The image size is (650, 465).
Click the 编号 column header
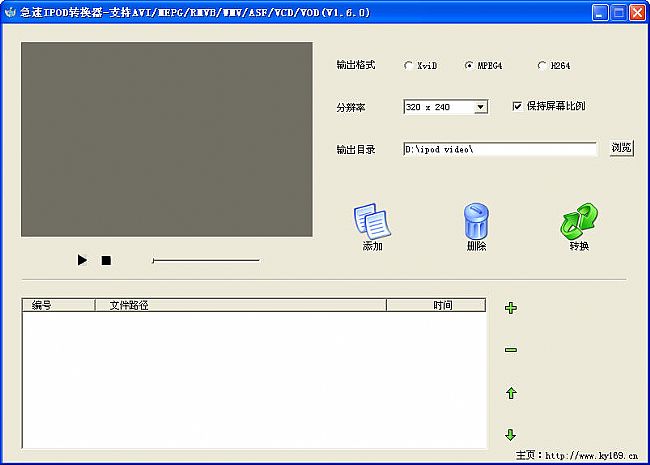[58, 305]
